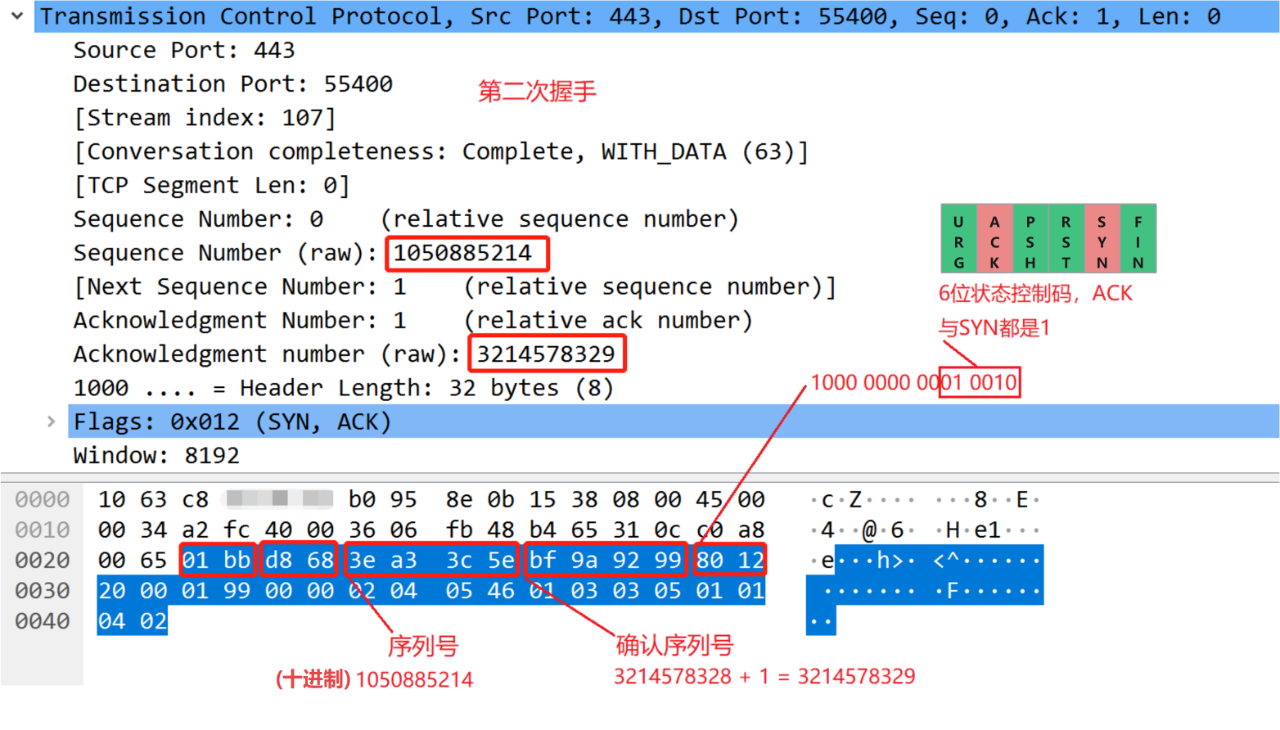Click ASCII text for row 0030
Image resolution: width=1280 pixels, height=730 pixels.
point(926,591)
